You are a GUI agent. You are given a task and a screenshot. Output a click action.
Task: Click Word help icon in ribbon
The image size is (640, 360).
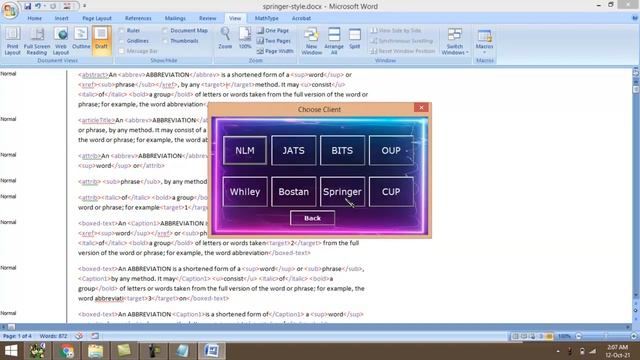point(635,18)
